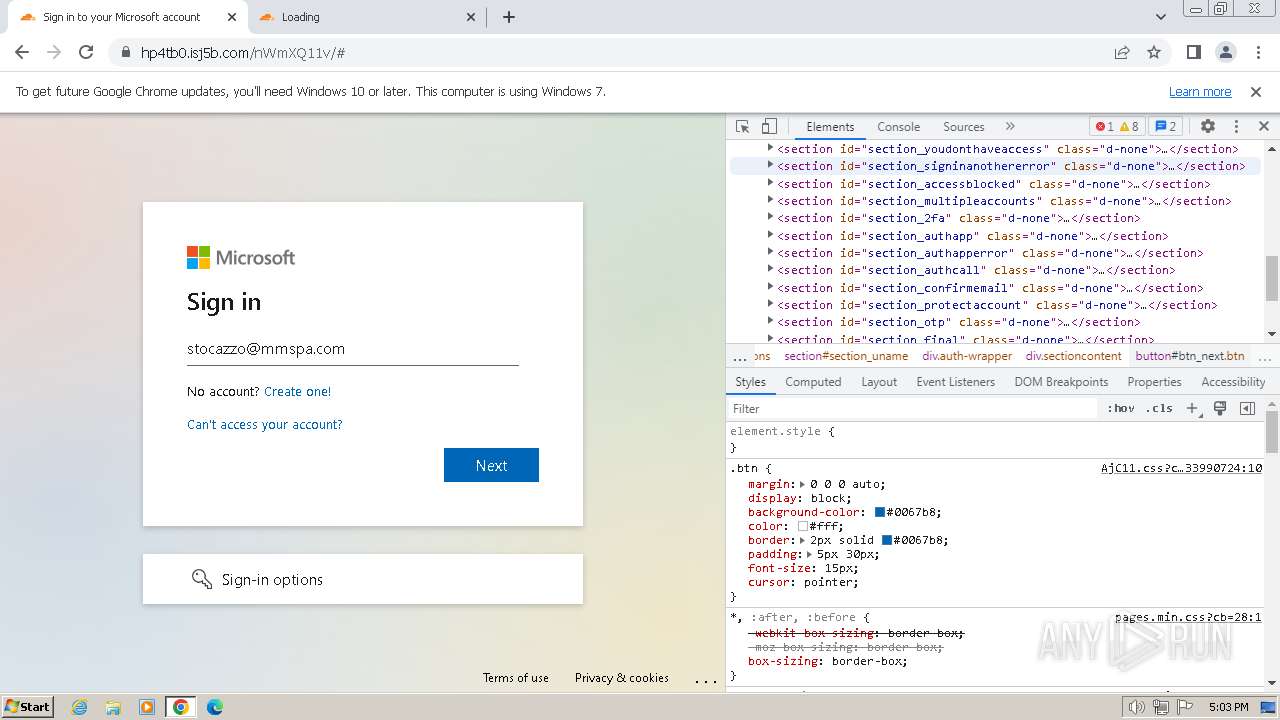Viewport: 1280px width, 720px height.
Task: Open the Learn more link
Action: point(1200,91)
